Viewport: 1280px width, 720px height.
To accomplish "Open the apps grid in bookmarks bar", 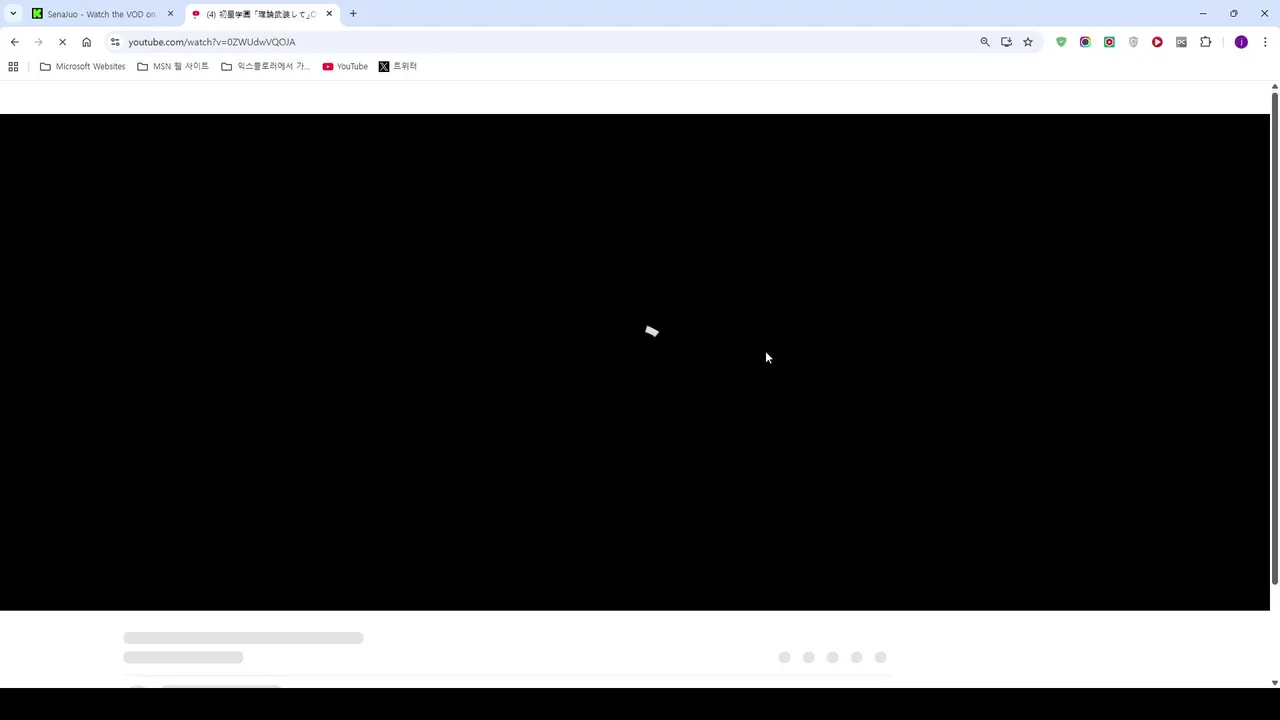I will (13, 66).
